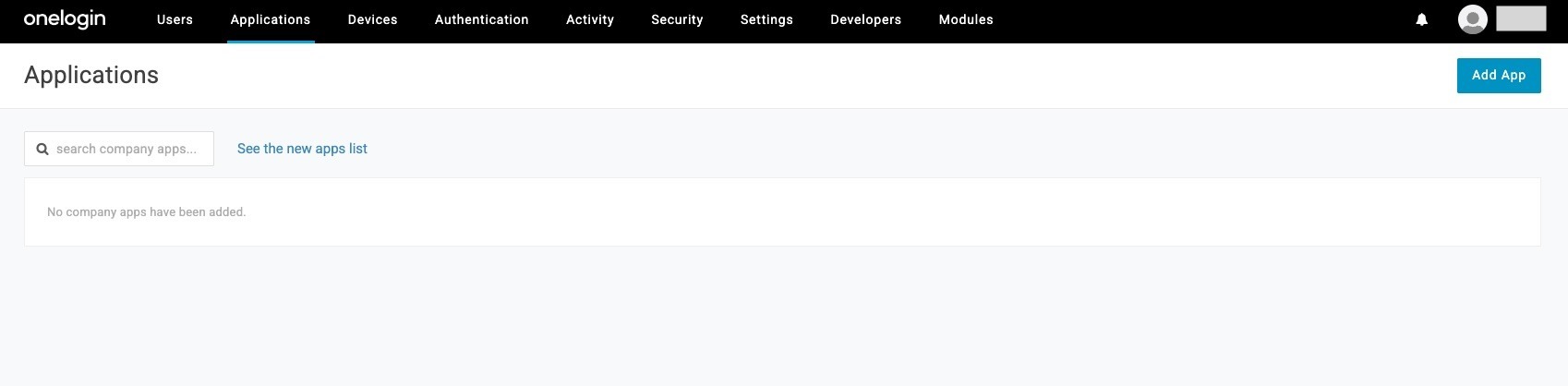Open the Devices menu
This screenshot has height=386, width=1568.
coord(372,19)
